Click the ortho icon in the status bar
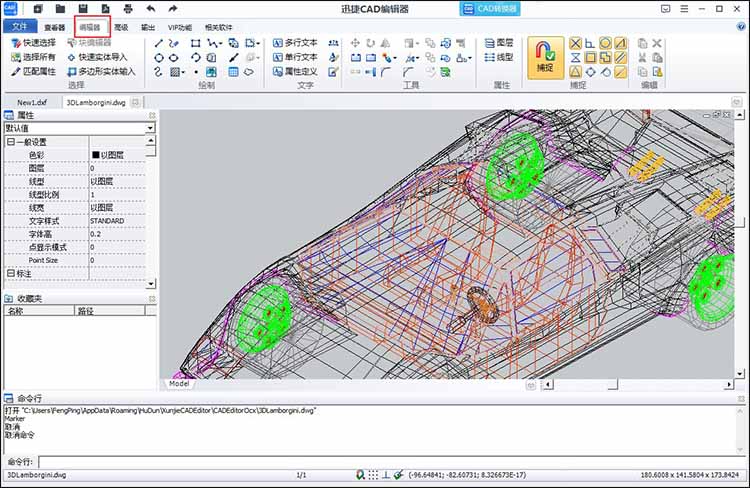Image resolution: width=750 pixels, height=488 pixels. coord(386,475)
